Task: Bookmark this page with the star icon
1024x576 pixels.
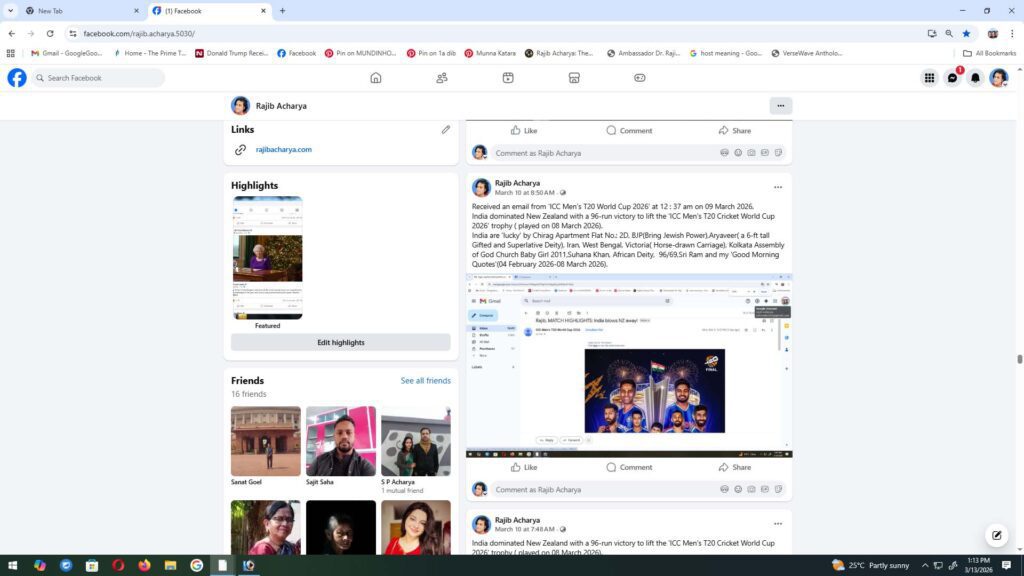Action: [966, 33]
